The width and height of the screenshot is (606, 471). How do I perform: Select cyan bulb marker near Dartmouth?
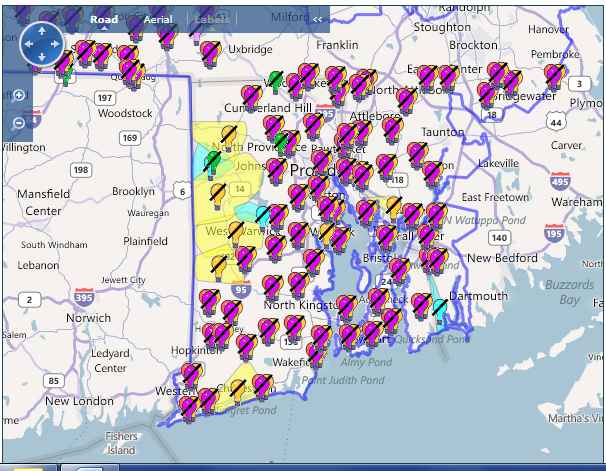coord(439,309)
